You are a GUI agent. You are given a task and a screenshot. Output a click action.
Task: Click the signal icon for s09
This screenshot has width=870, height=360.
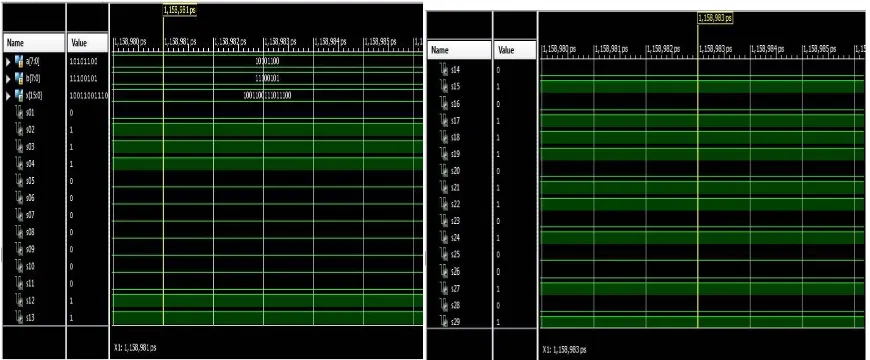coord(20,250)
